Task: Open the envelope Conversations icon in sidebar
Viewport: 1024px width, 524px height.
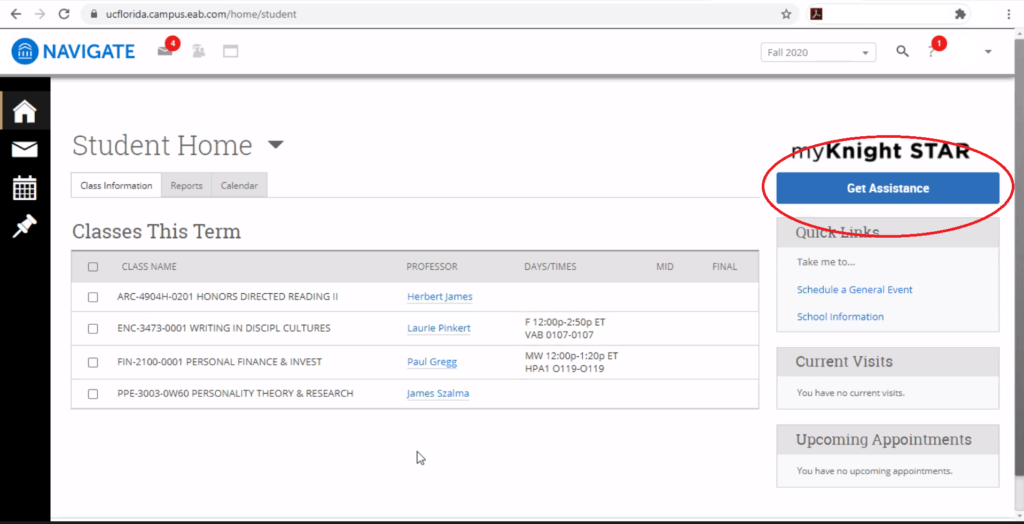Action: (x=25, y=150)
